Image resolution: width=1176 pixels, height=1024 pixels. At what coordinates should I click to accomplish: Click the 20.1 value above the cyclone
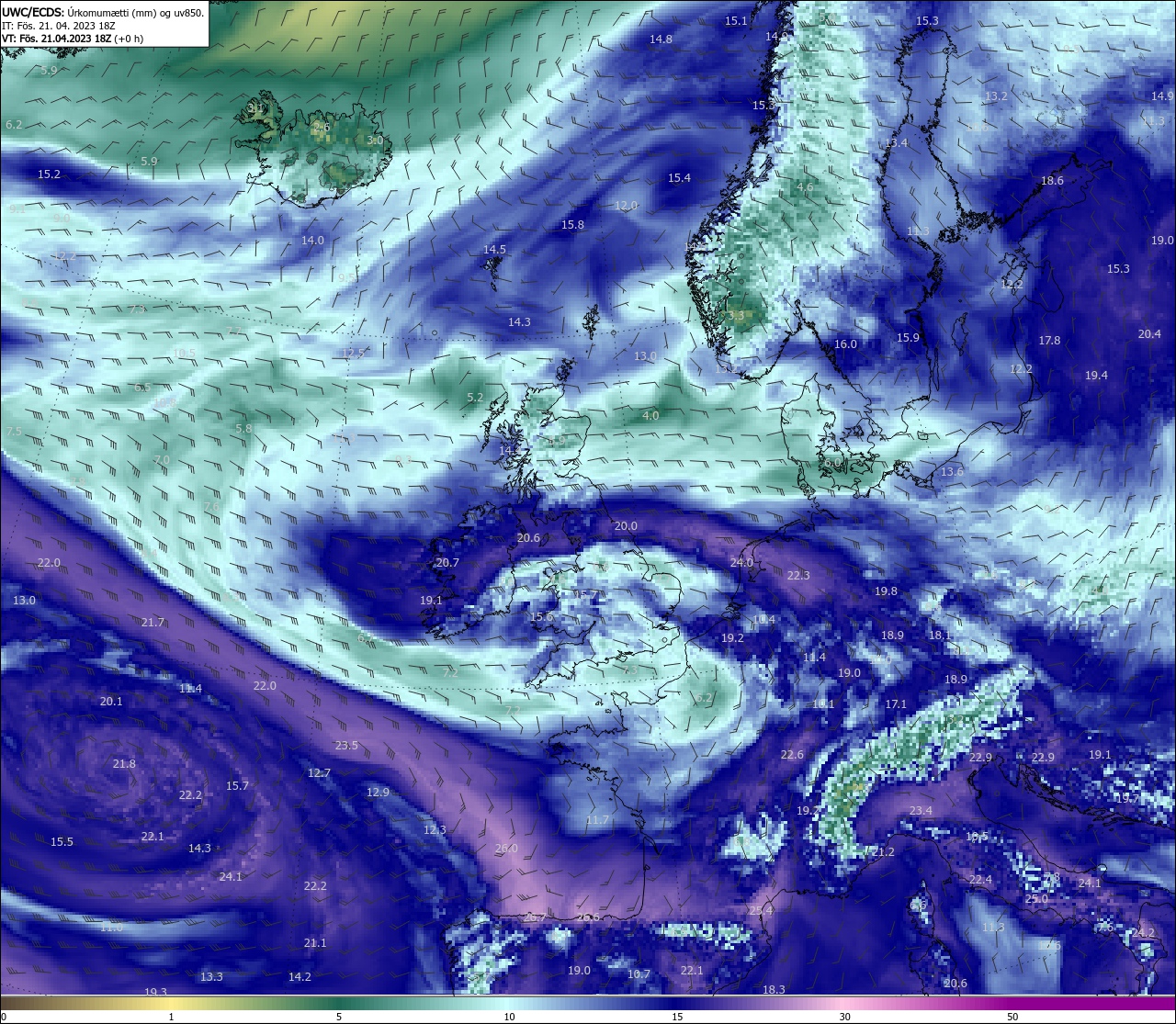(x=110, y=702)
